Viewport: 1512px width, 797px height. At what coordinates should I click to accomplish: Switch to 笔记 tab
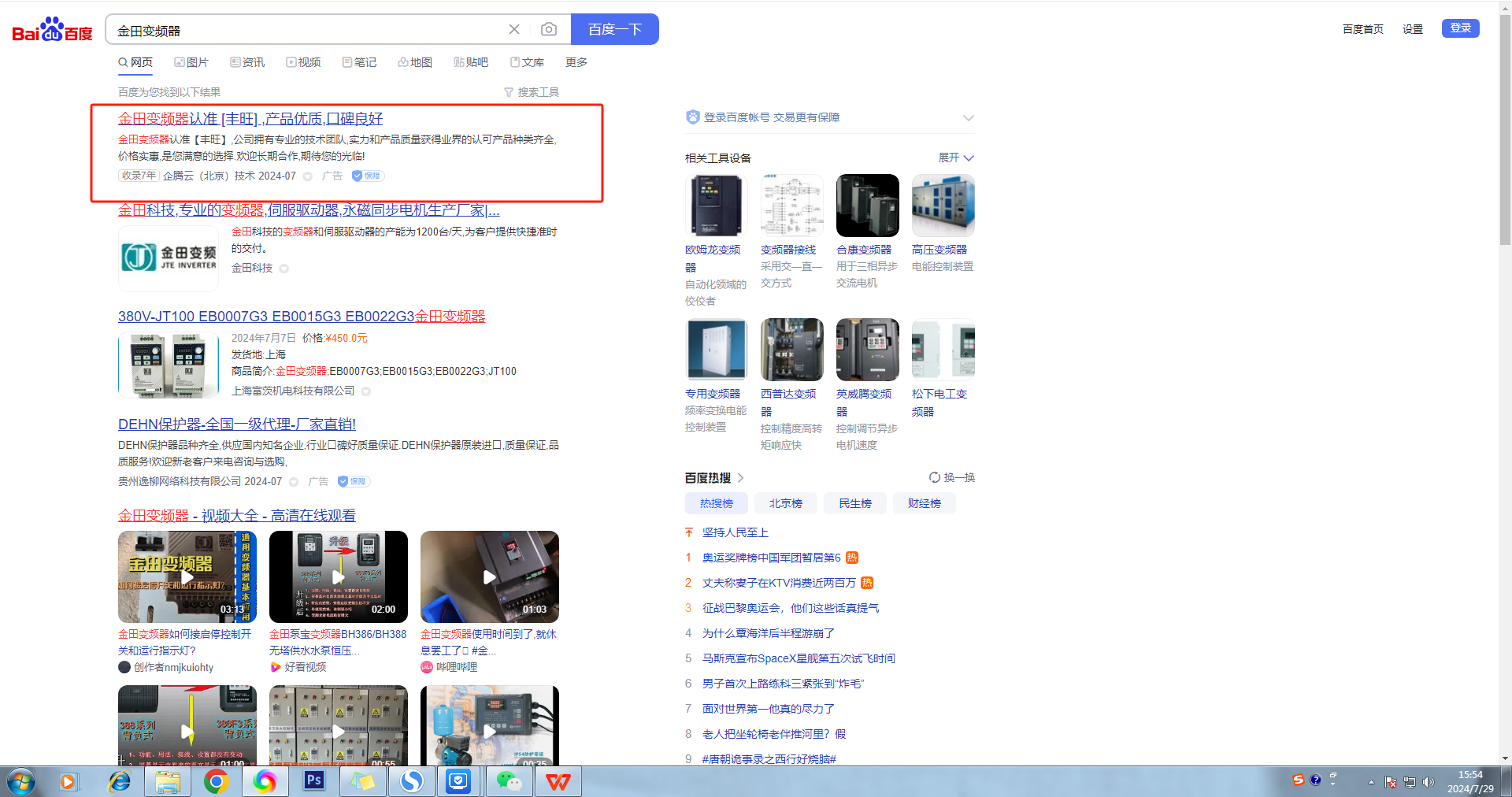tap(359, 62)
